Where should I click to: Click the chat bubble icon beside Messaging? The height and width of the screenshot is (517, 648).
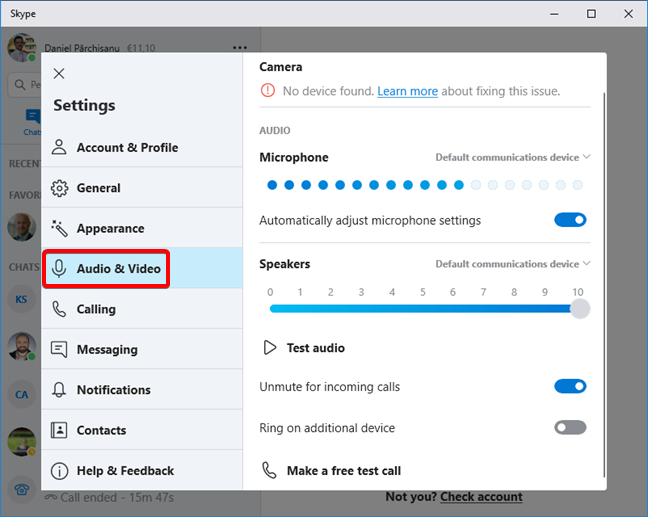[x=59, y=350]
